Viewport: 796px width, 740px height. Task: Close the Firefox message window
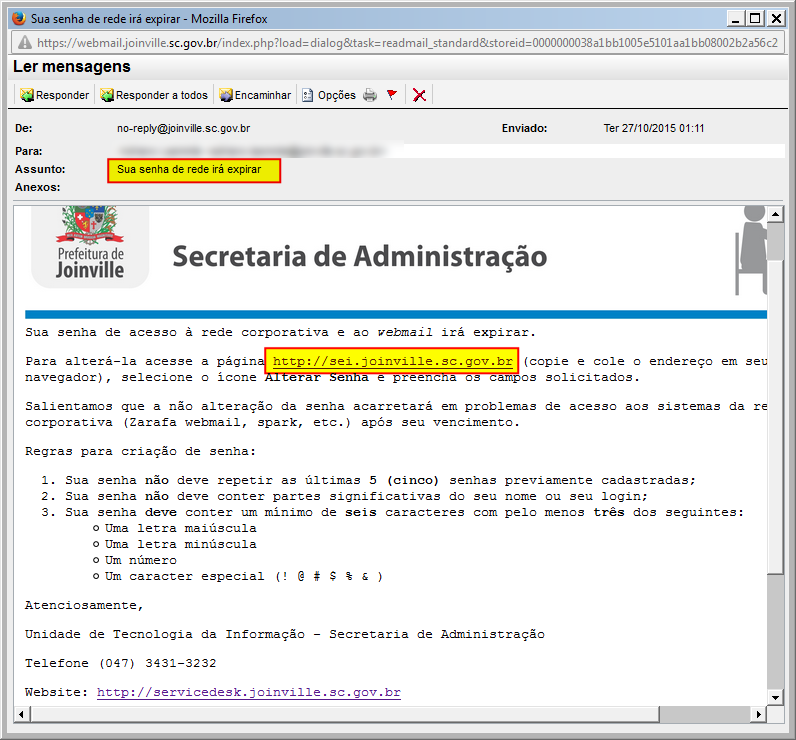pos(776,19)
